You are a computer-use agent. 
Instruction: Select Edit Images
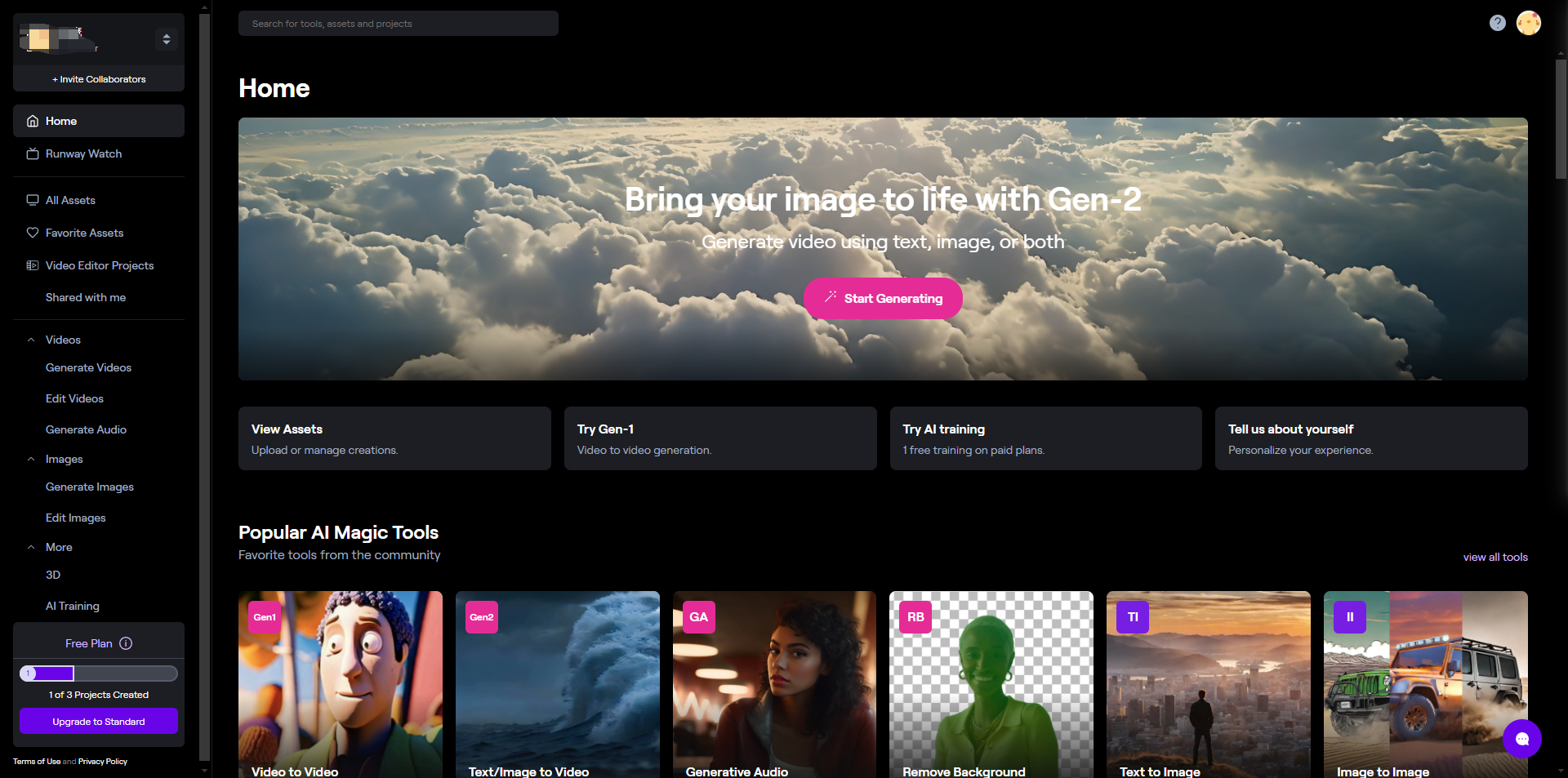76,518
